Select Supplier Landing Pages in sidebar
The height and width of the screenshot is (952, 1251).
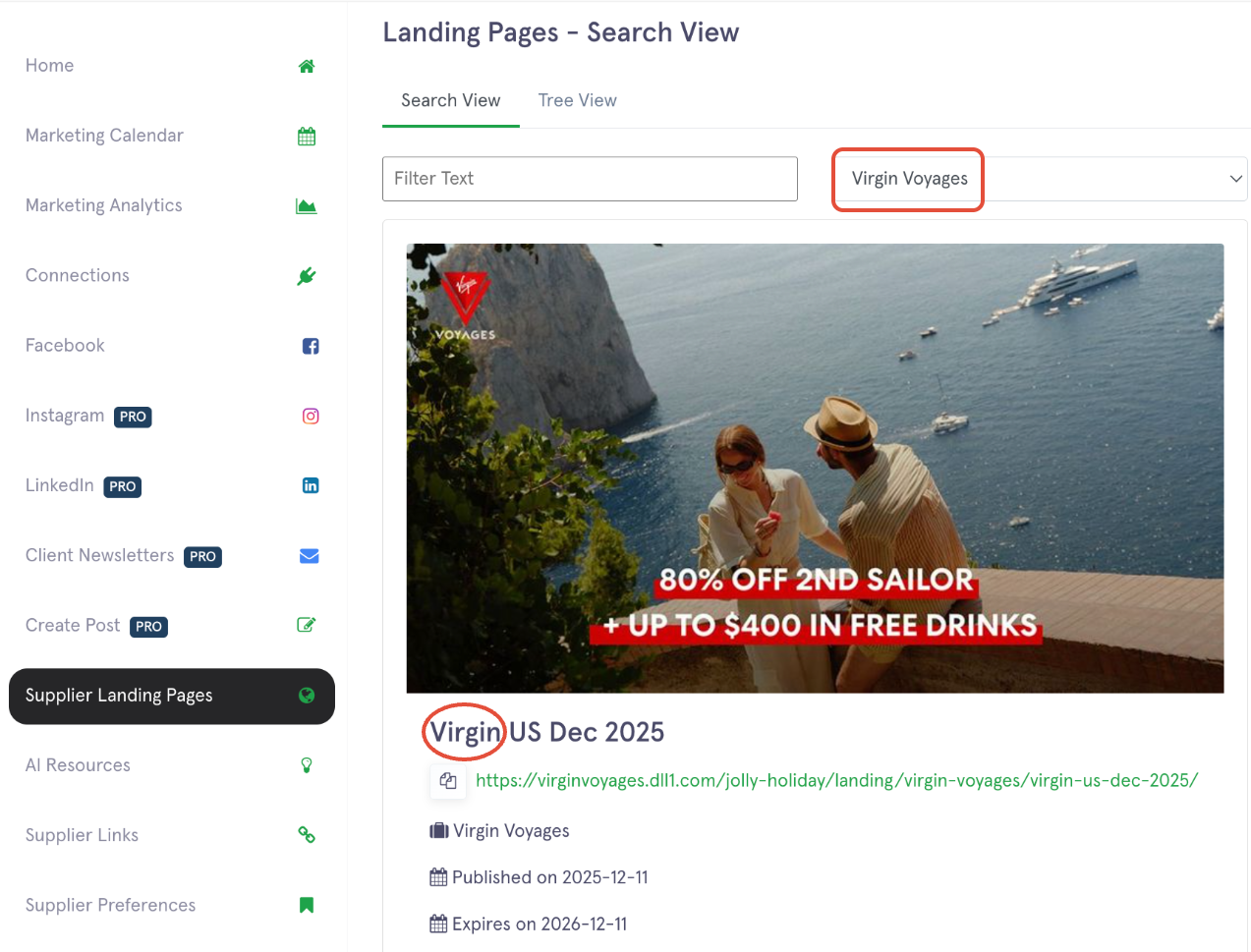coord(172,697)
